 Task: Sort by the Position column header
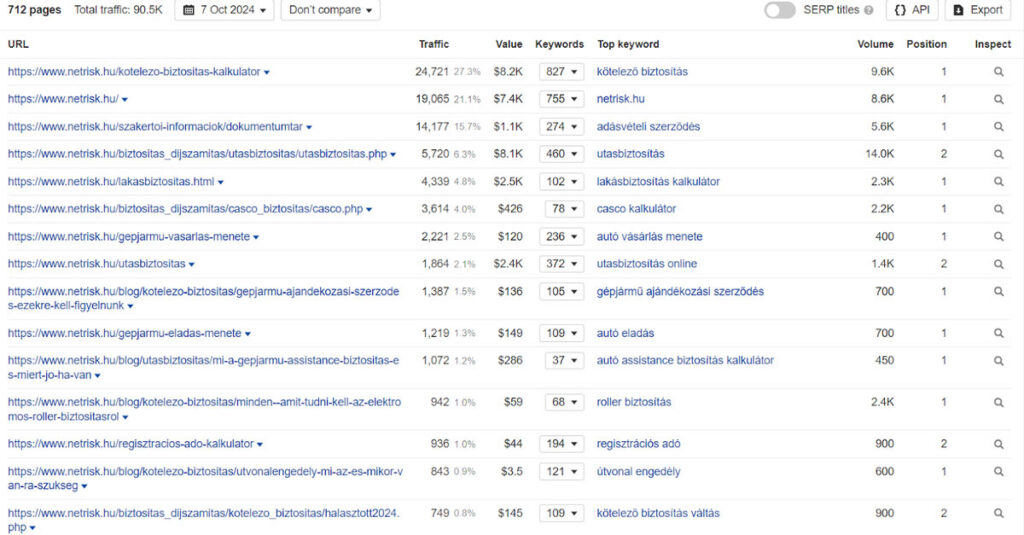coord(926,44)
